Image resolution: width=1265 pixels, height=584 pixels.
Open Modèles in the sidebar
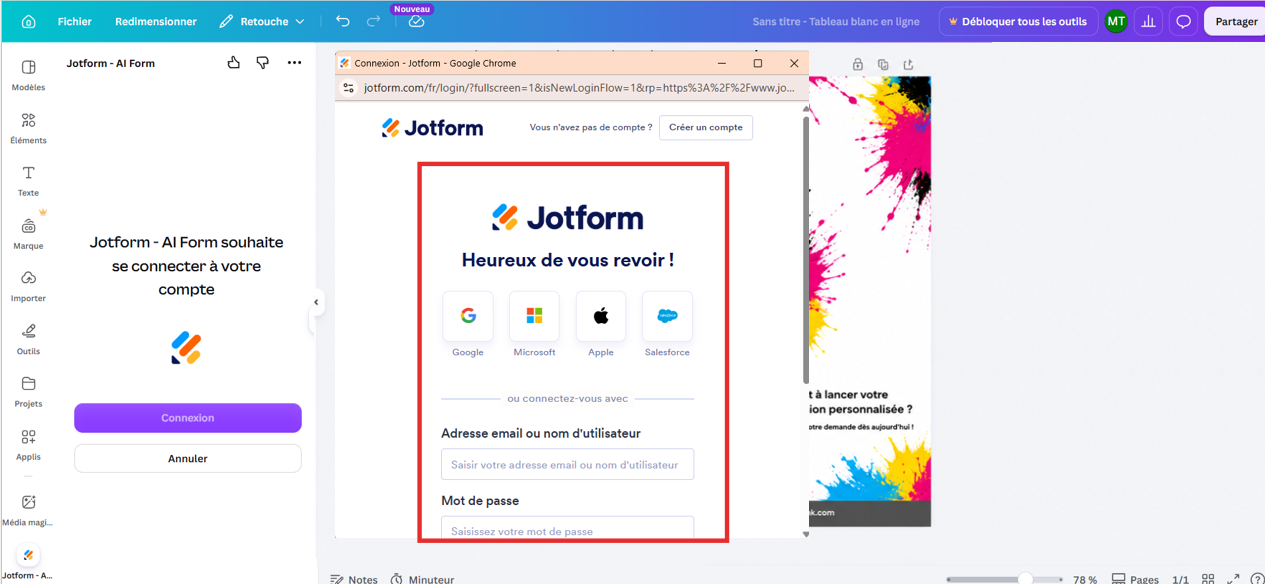point(28,75)
